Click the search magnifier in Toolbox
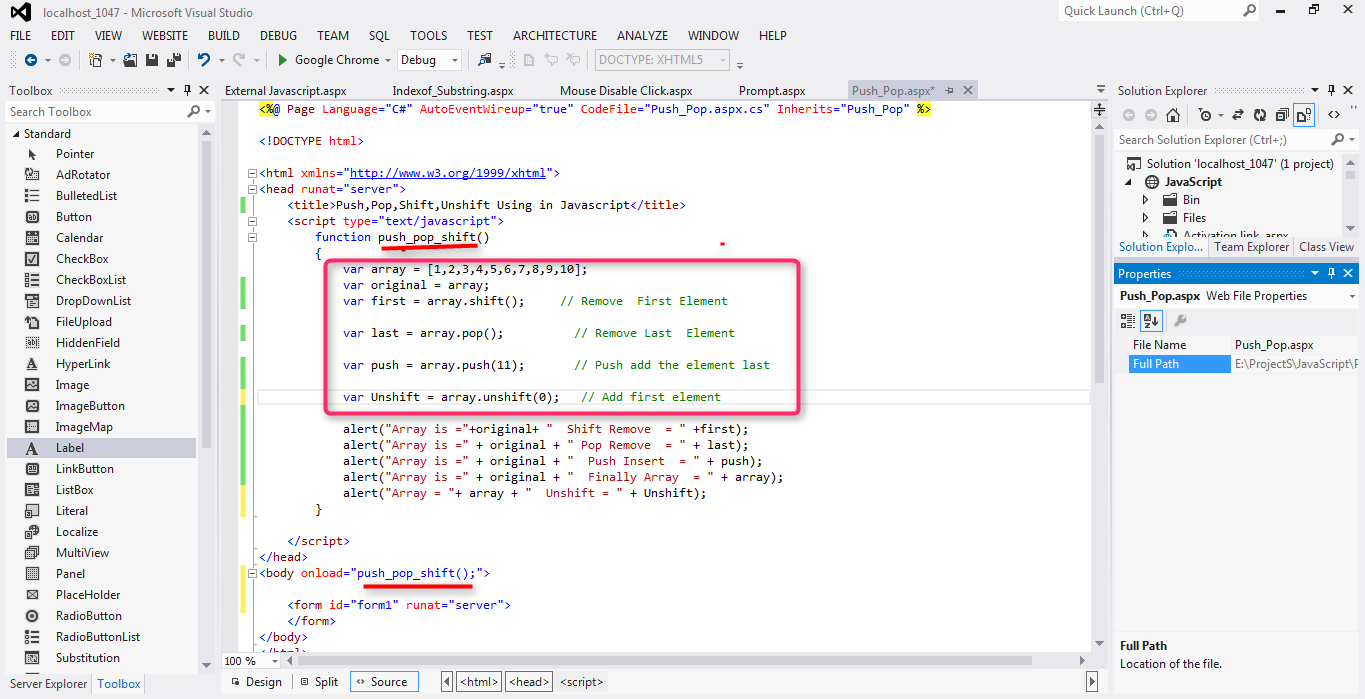This screenshot has width=1365, height=699. coord(194,112)
